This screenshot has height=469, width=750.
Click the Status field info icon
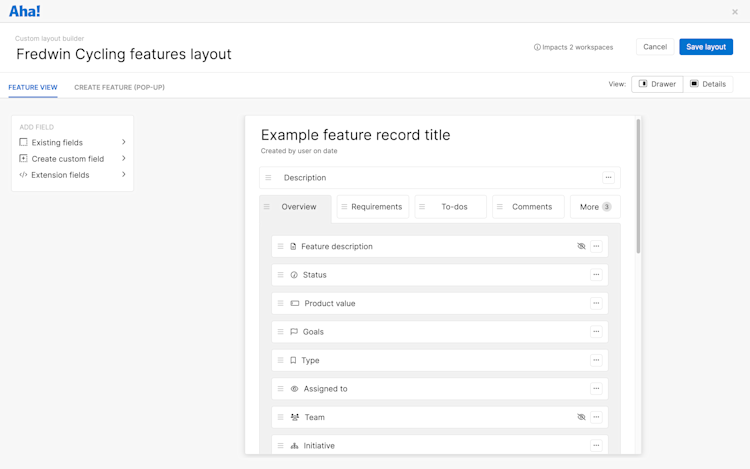294,275
